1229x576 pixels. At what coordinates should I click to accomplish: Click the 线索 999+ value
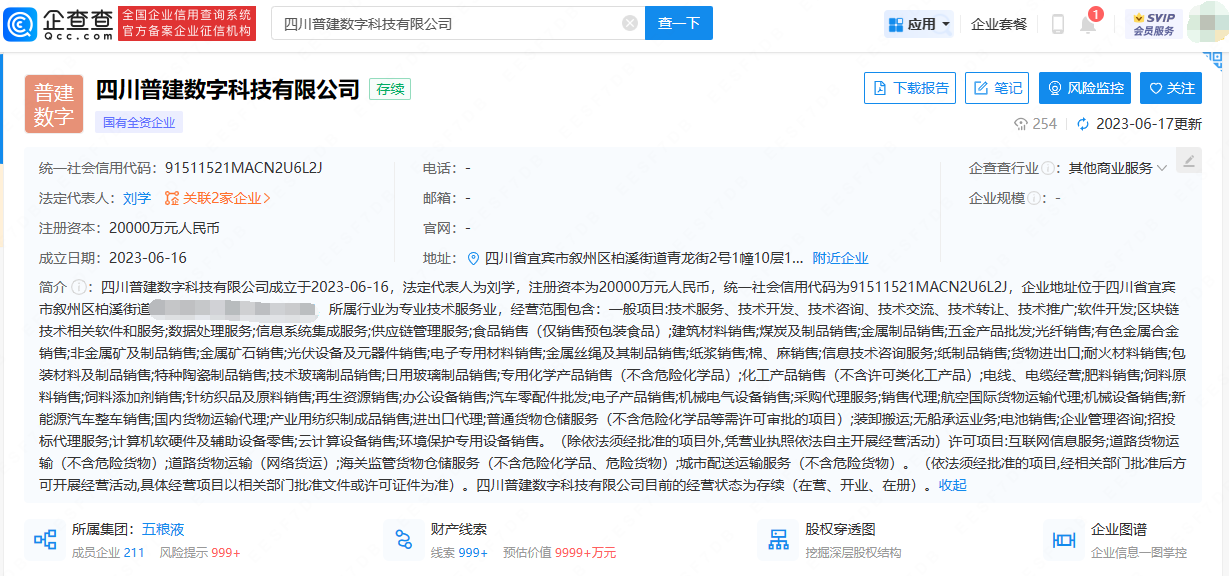click(x=459, y=552)
